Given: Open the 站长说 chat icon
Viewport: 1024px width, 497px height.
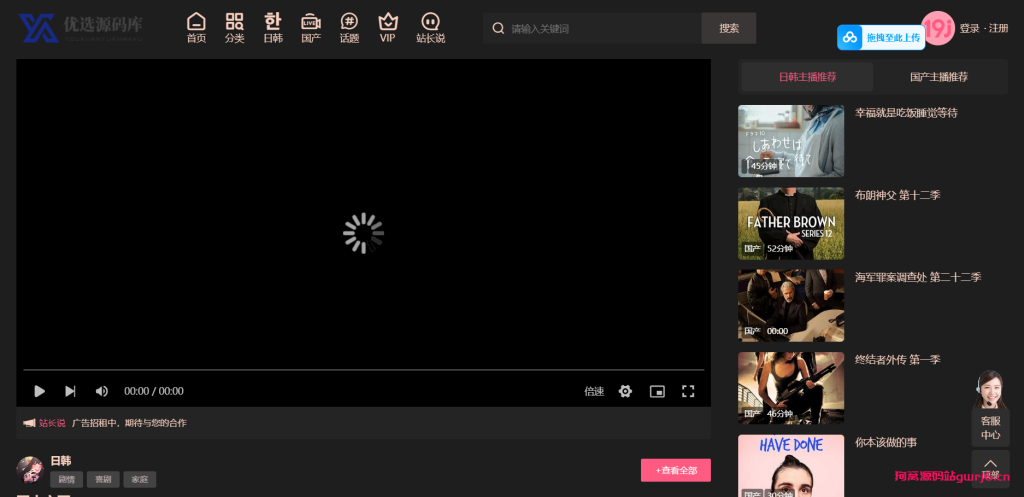Looking at the screenshot, I should tap(430, 22).
